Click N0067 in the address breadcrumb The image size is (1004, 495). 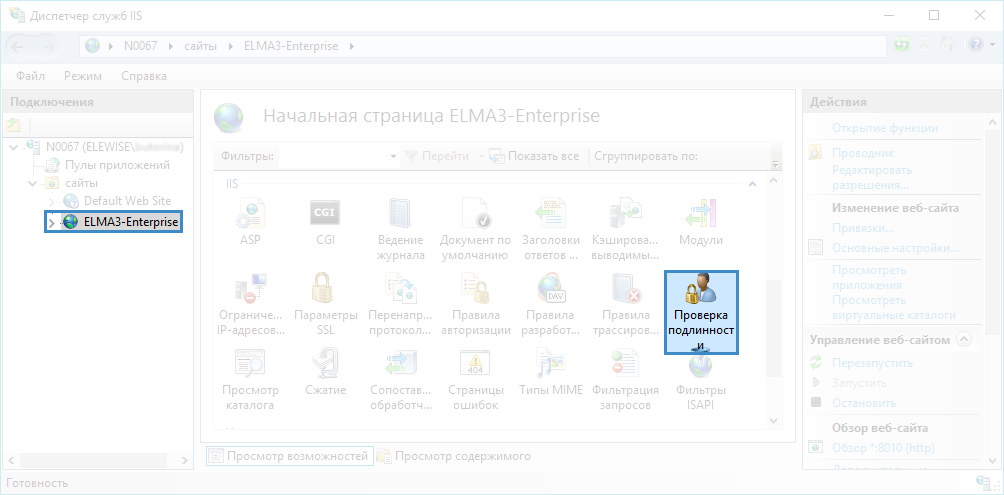[x=142, y=46]
